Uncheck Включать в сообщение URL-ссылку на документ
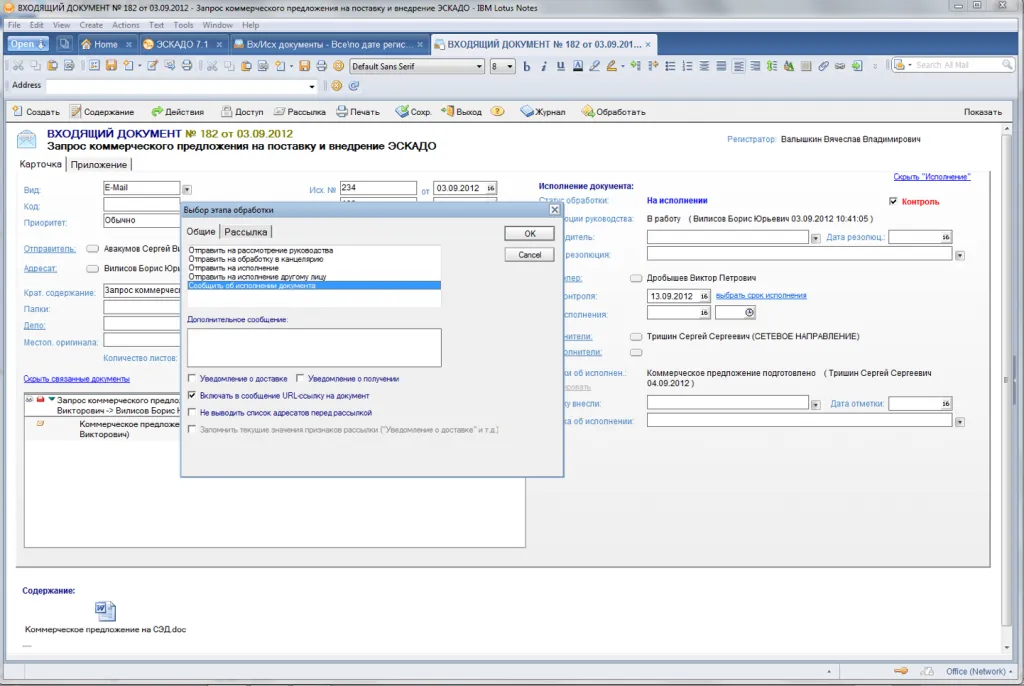Image resolution: width=1024 pixels, height=686 pixels. click(192, 396)
